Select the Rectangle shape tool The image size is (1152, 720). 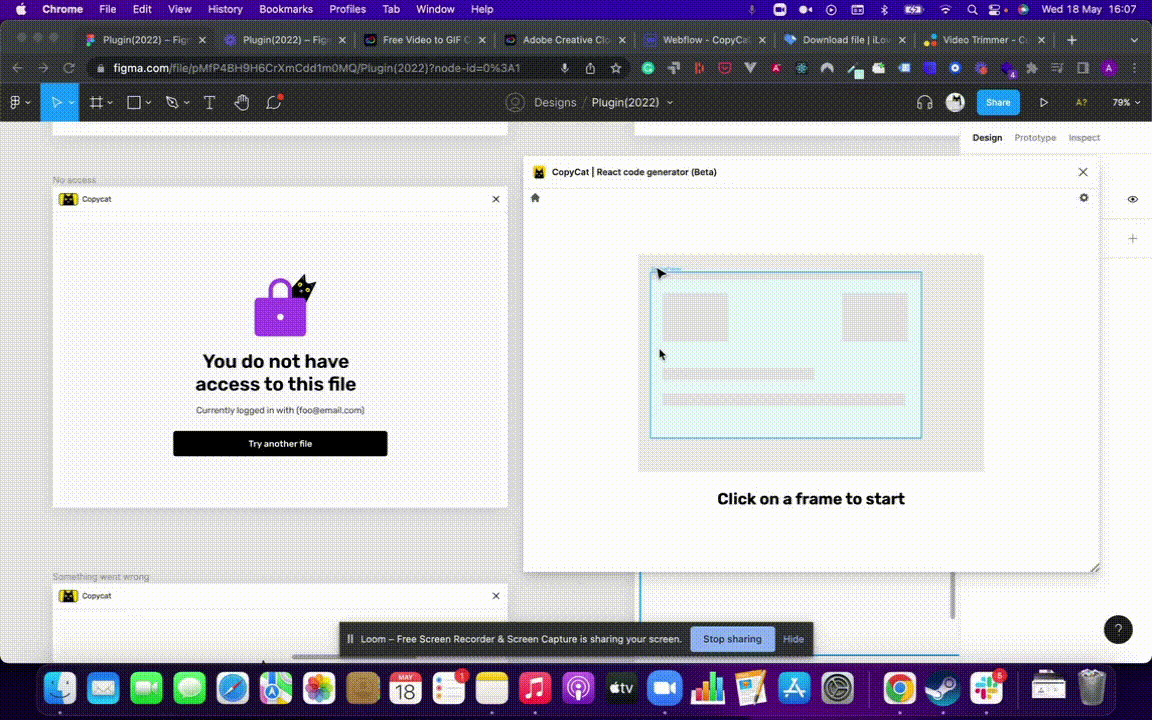pyautogui.click(x=134, y=103)
